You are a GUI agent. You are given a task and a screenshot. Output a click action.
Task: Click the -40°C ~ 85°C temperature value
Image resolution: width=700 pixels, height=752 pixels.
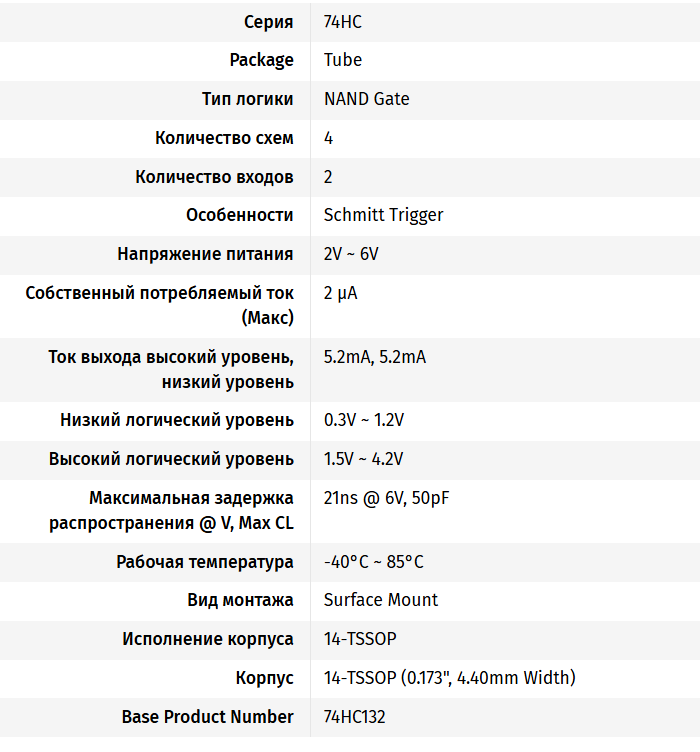373,562
